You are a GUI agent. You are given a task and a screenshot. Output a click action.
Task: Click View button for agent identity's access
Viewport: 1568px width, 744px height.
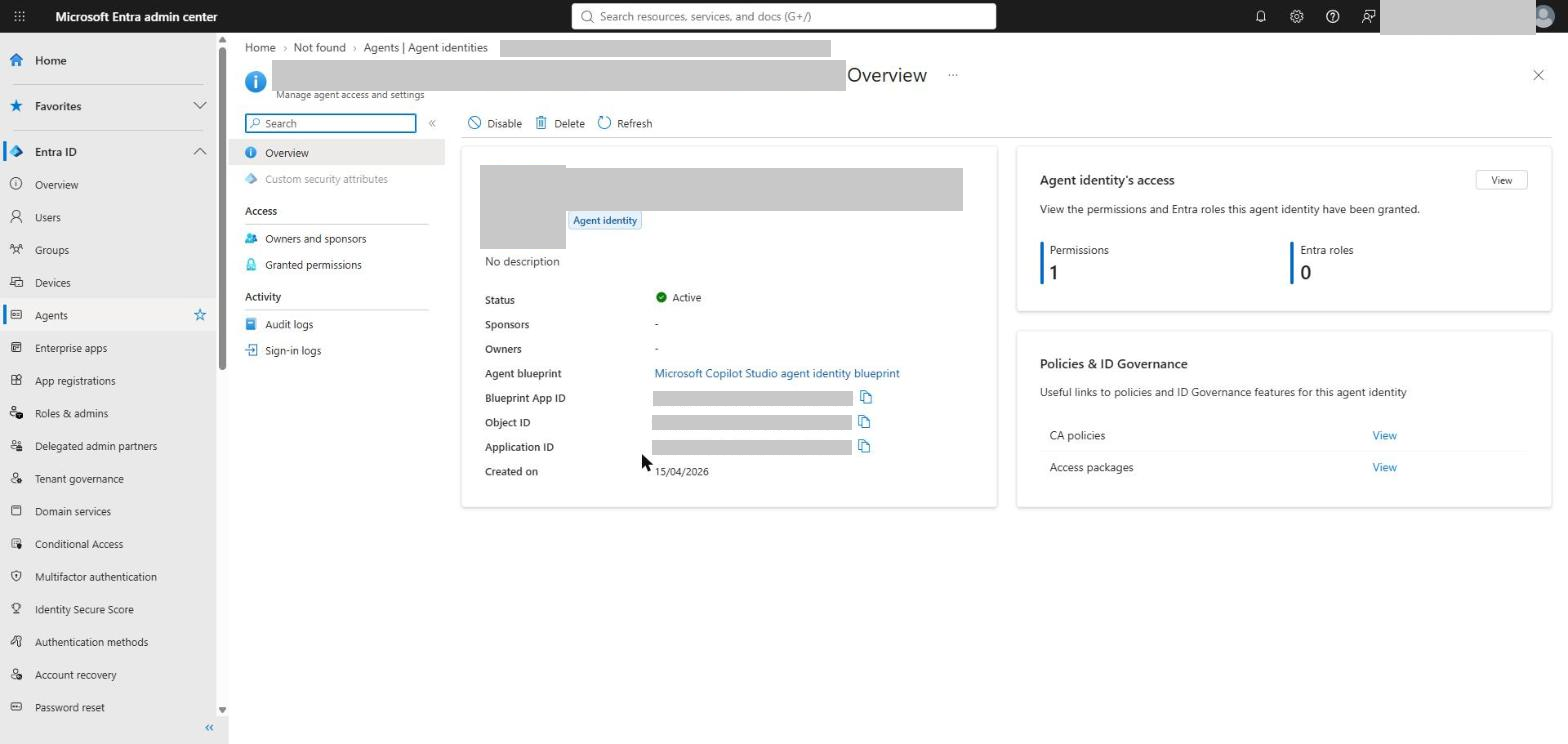click(1501, 180)
